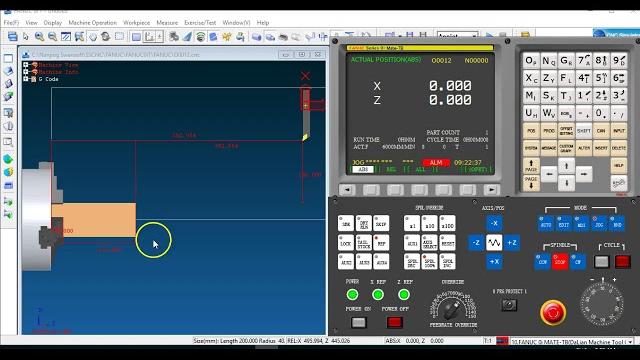Open the Exercise/Test menu
Image resolution: width=640 pixels, height=360 pixels.
click(200, 23)
